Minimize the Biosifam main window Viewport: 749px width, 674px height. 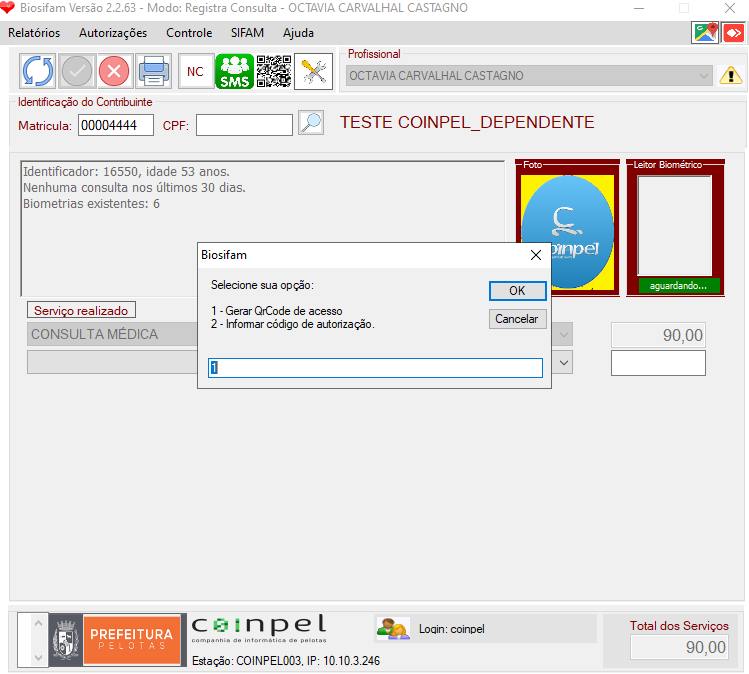coord(639,8)
